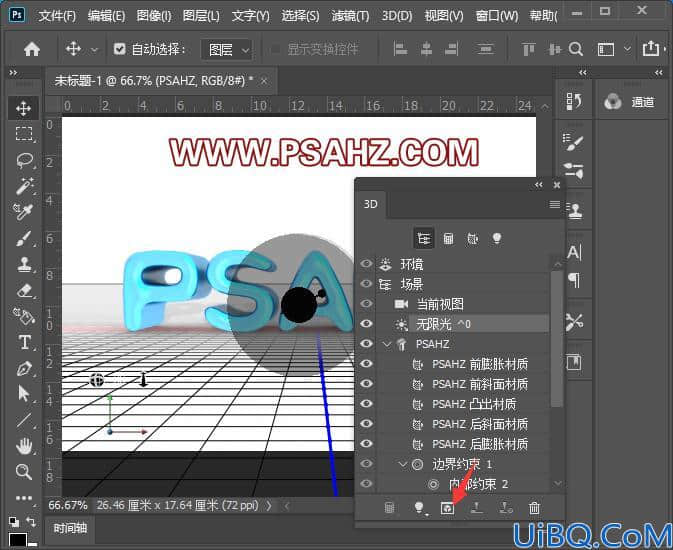Select the Eraser tool
Viewport: 673px width, 550px height.
[24, 291]
